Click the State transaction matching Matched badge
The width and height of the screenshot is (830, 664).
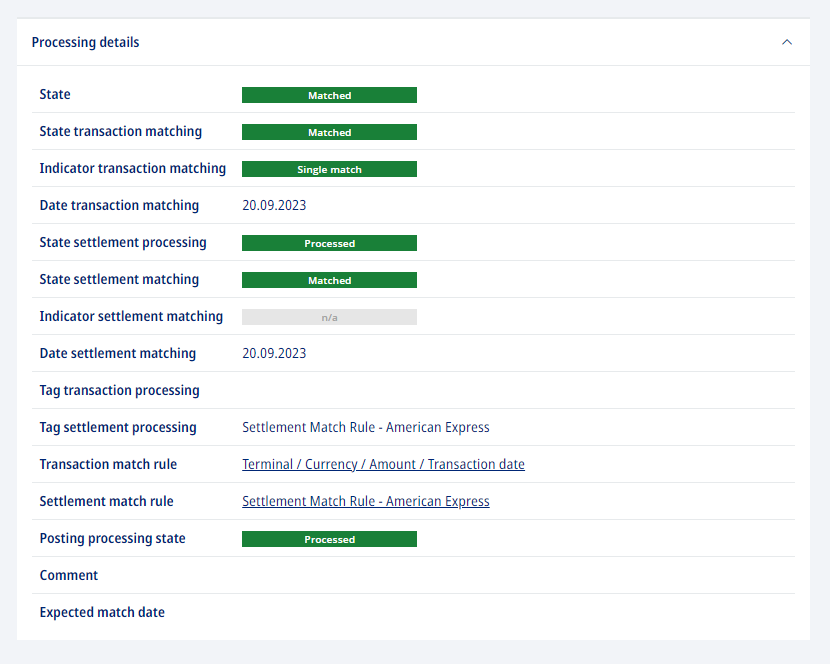point(329,132)
